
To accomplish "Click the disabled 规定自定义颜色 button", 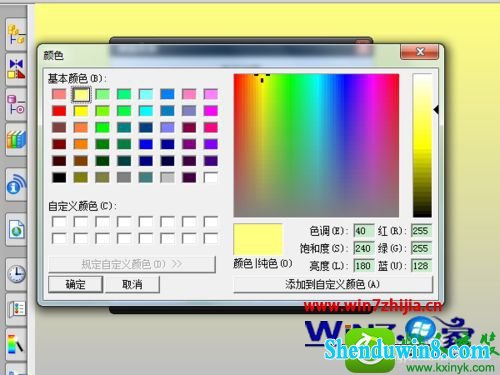I will coord(132,264).
